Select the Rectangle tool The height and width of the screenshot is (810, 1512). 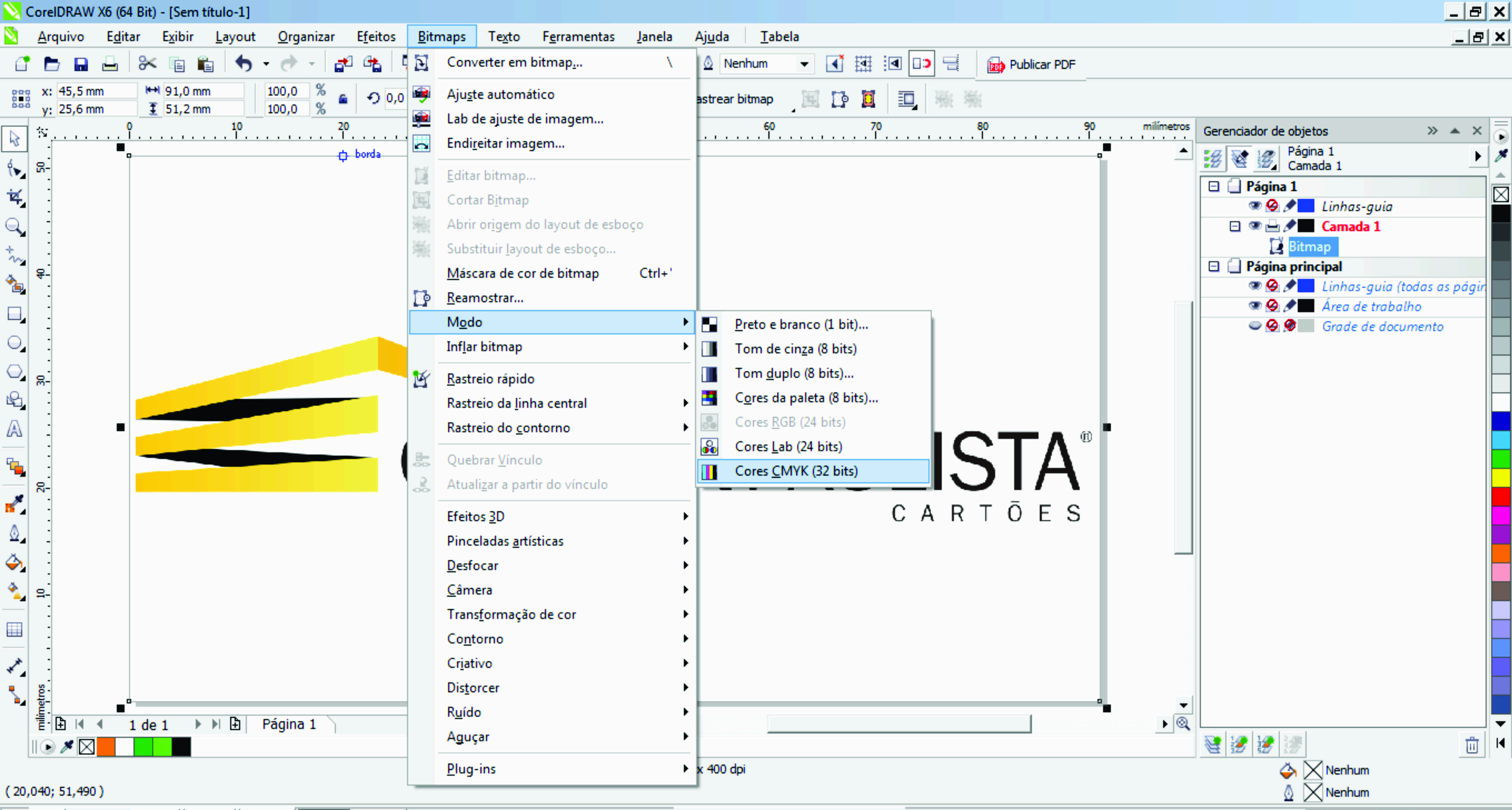point(15,314)
